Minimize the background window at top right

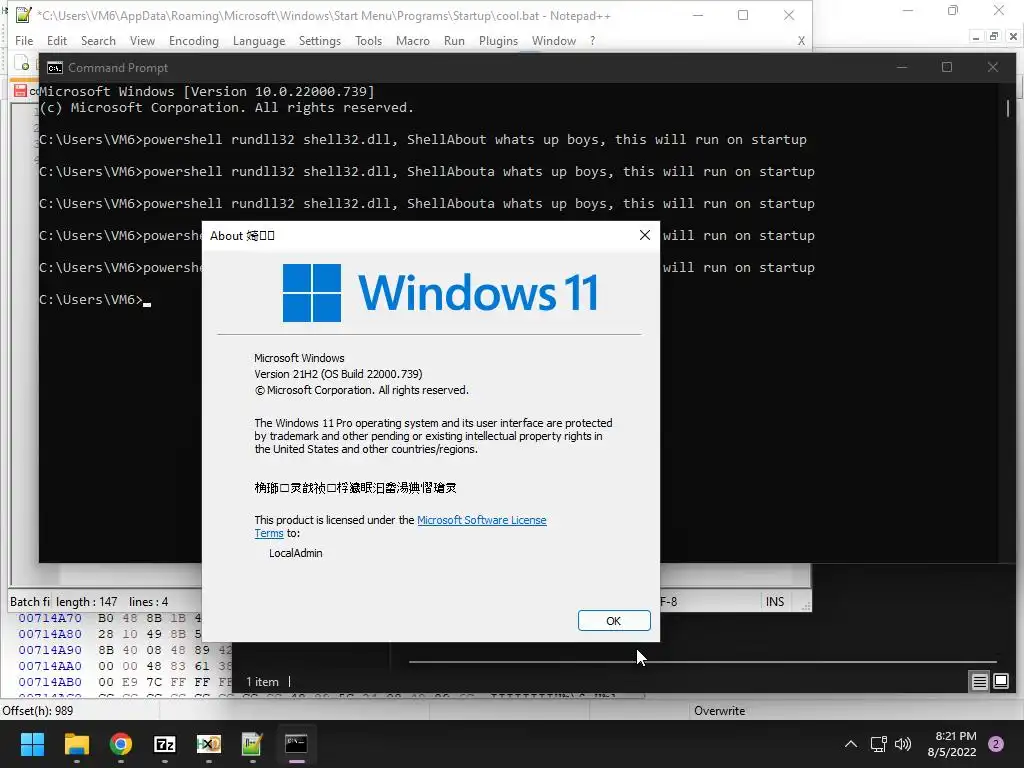pos(908,10)
